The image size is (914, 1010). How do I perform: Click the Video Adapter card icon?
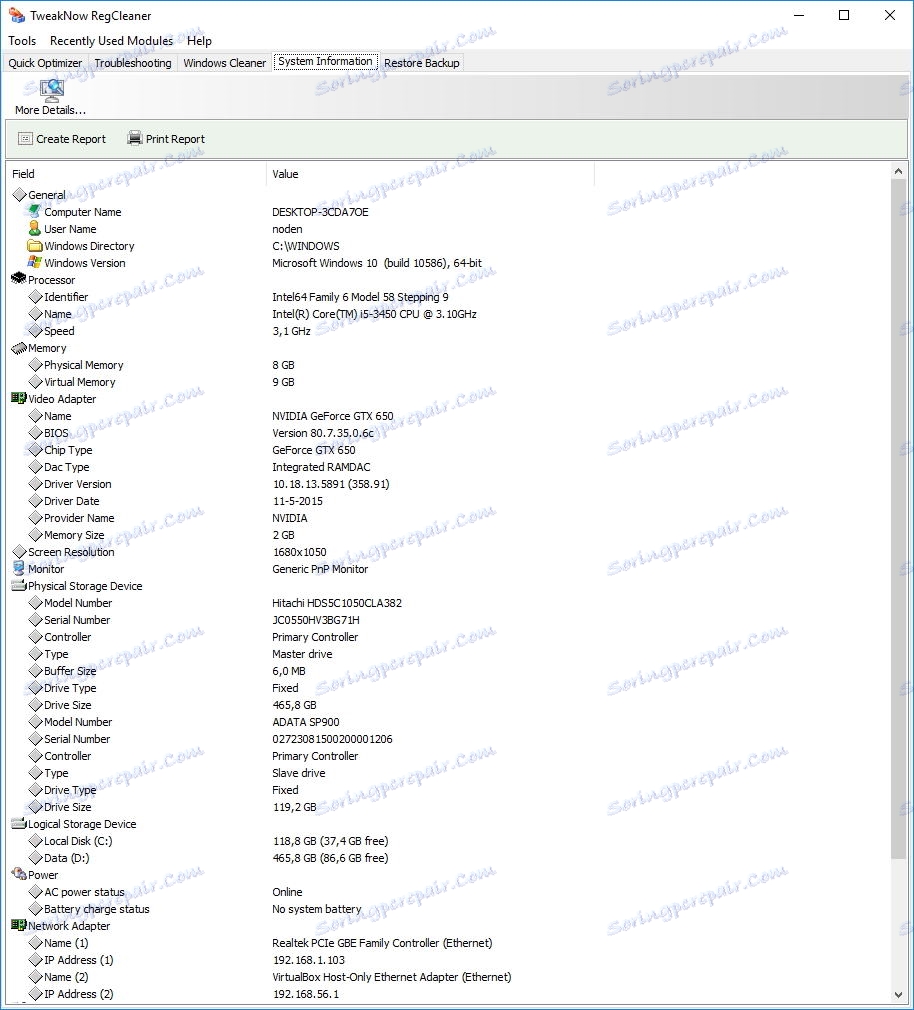pyautogui.click(x=19, y=398)
